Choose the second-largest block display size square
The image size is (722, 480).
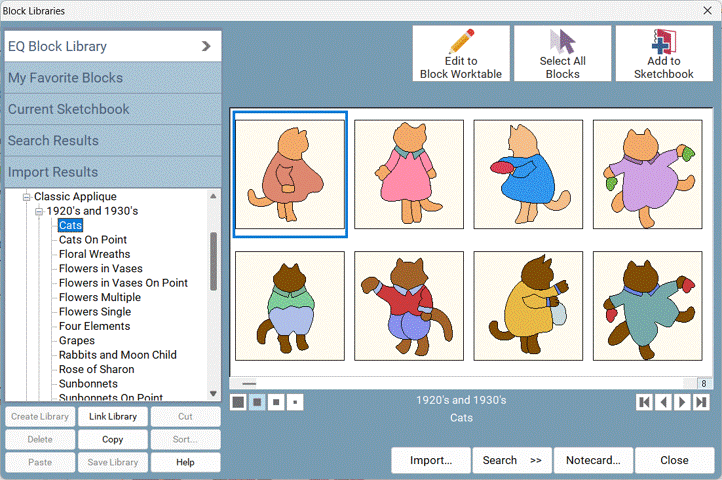(257, 403)
